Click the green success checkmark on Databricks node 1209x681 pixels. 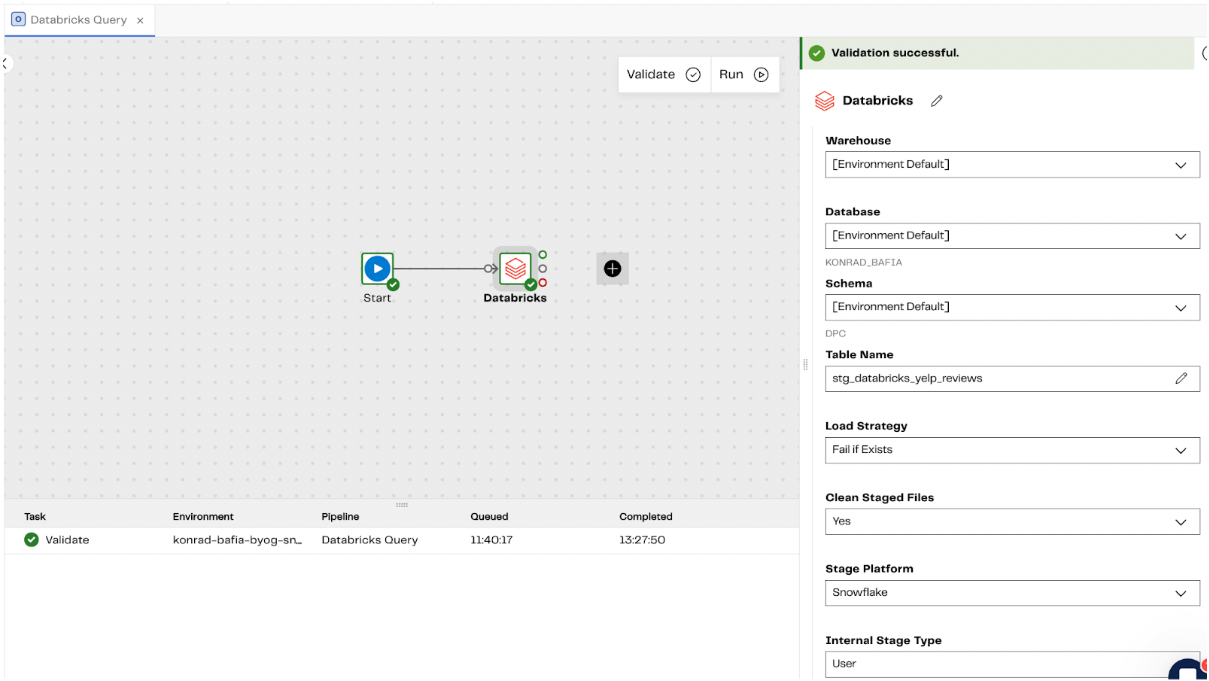[530, 284]
